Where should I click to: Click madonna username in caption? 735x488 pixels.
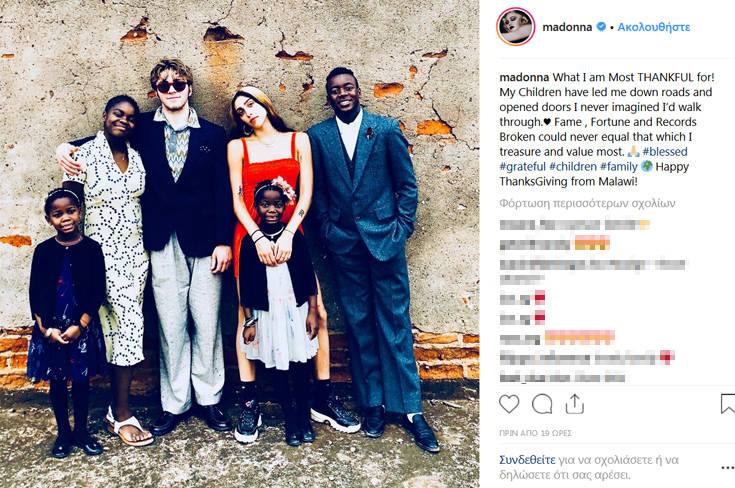pyautogui.click(x=525, y=77)
